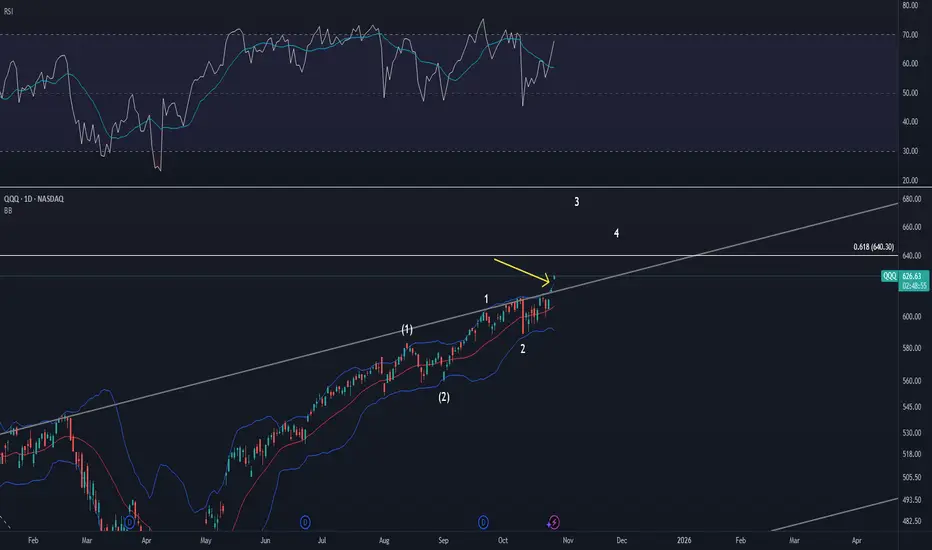Click the 482.50 price axis label

coord(912,521)
